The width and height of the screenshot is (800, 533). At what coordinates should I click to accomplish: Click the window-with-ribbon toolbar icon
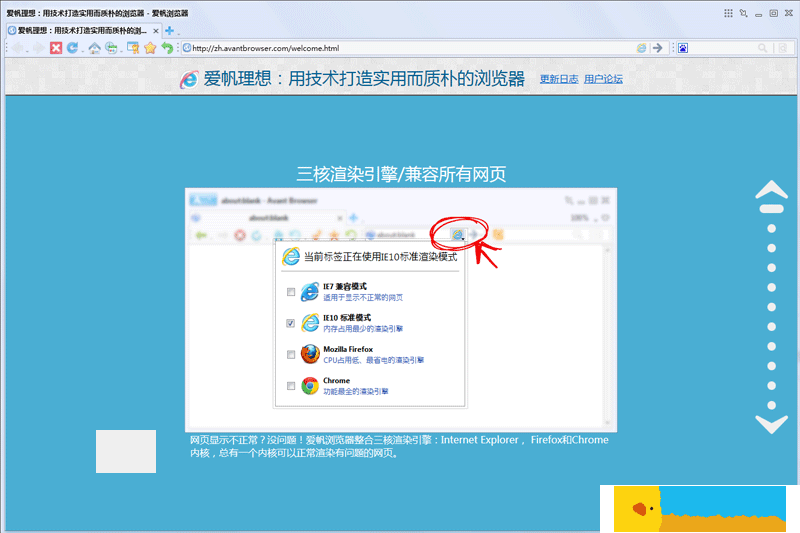(x=133, y=48)
